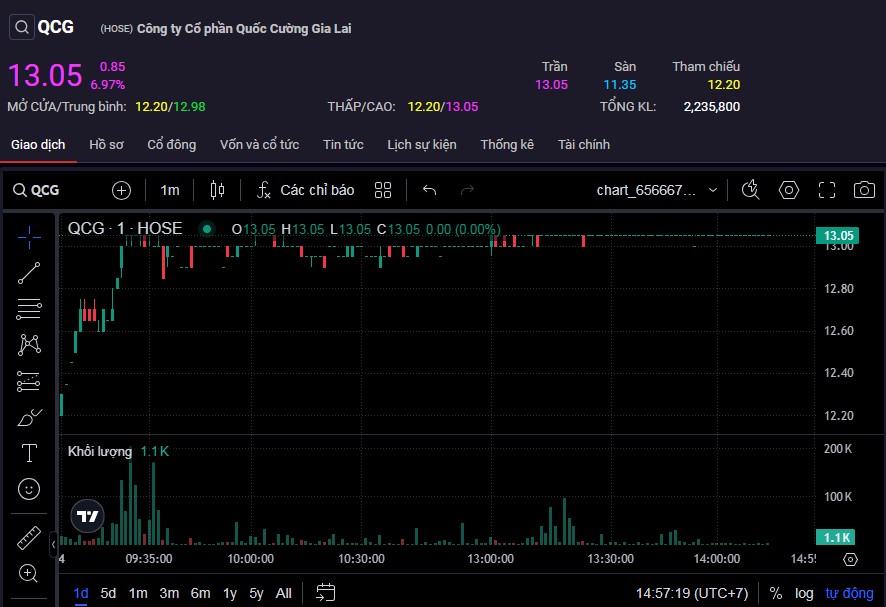
Task: Open the emoji icons tool
Action: pos(29,489)
